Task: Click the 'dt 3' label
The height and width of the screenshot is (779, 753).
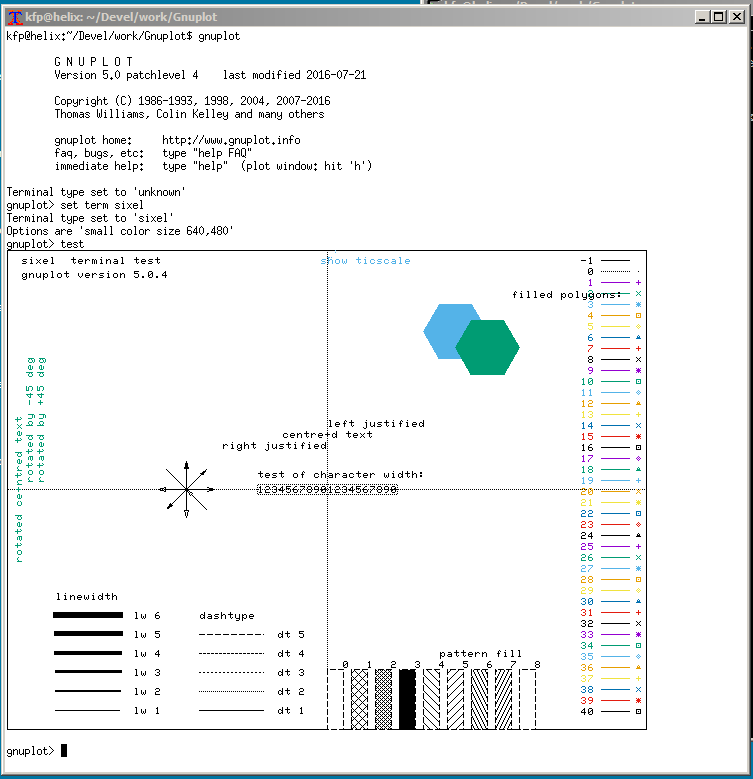Action: point(291,673)
